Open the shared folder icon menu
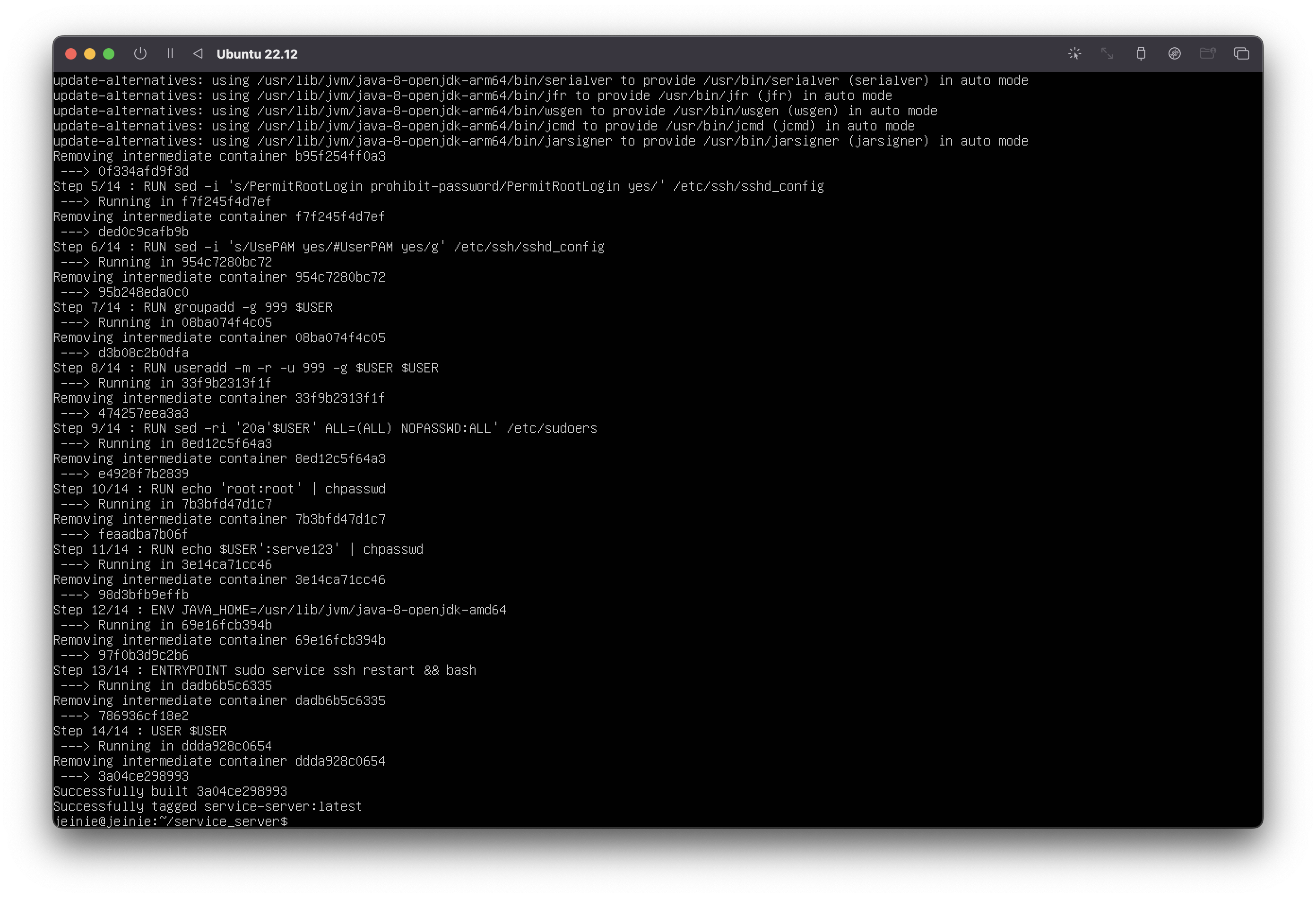Screen dimensions: 1316x898 click(1207, 54)
